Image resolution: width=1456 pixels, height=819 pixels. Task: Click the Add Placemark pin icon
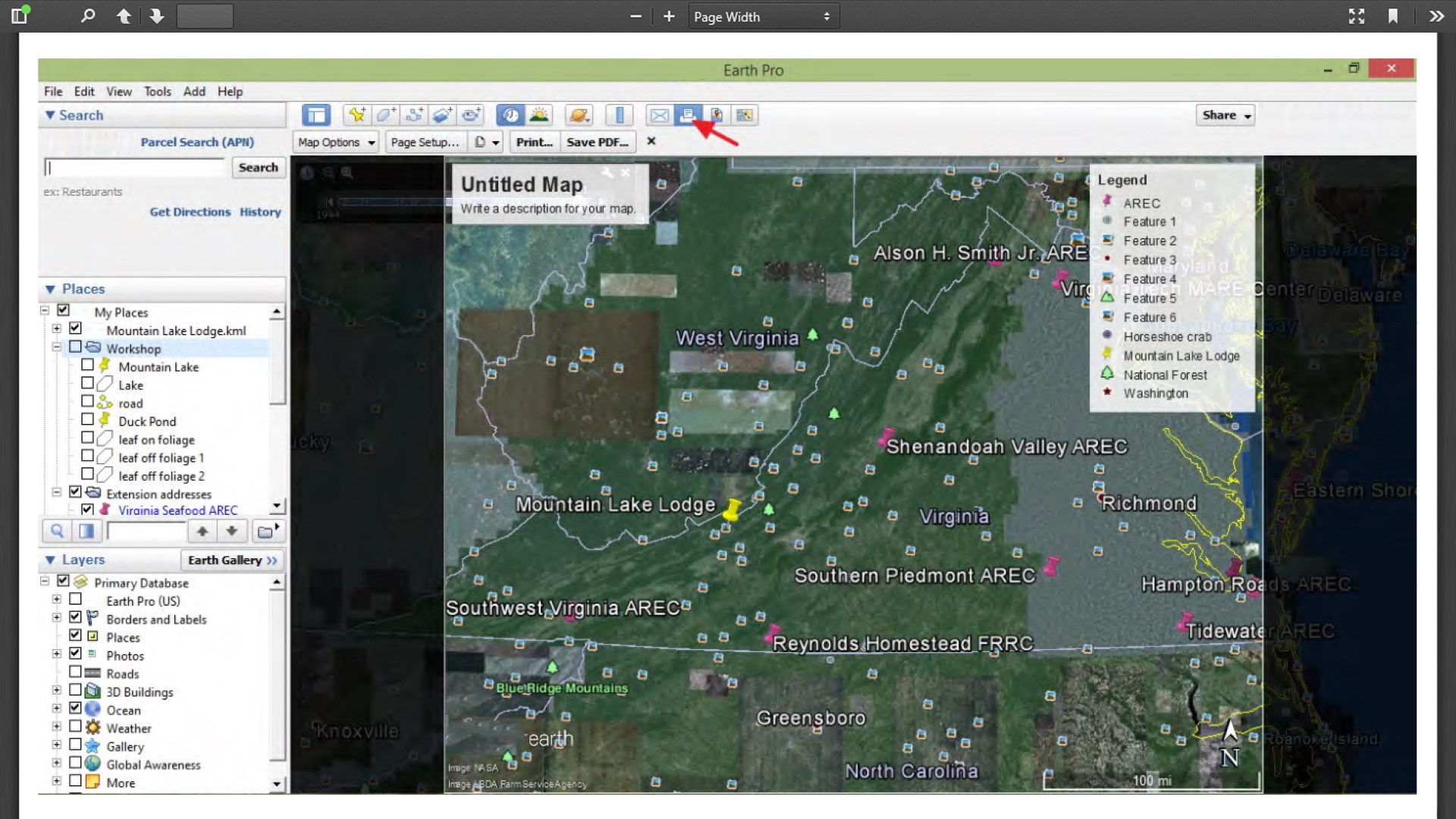tap(356, 115)
